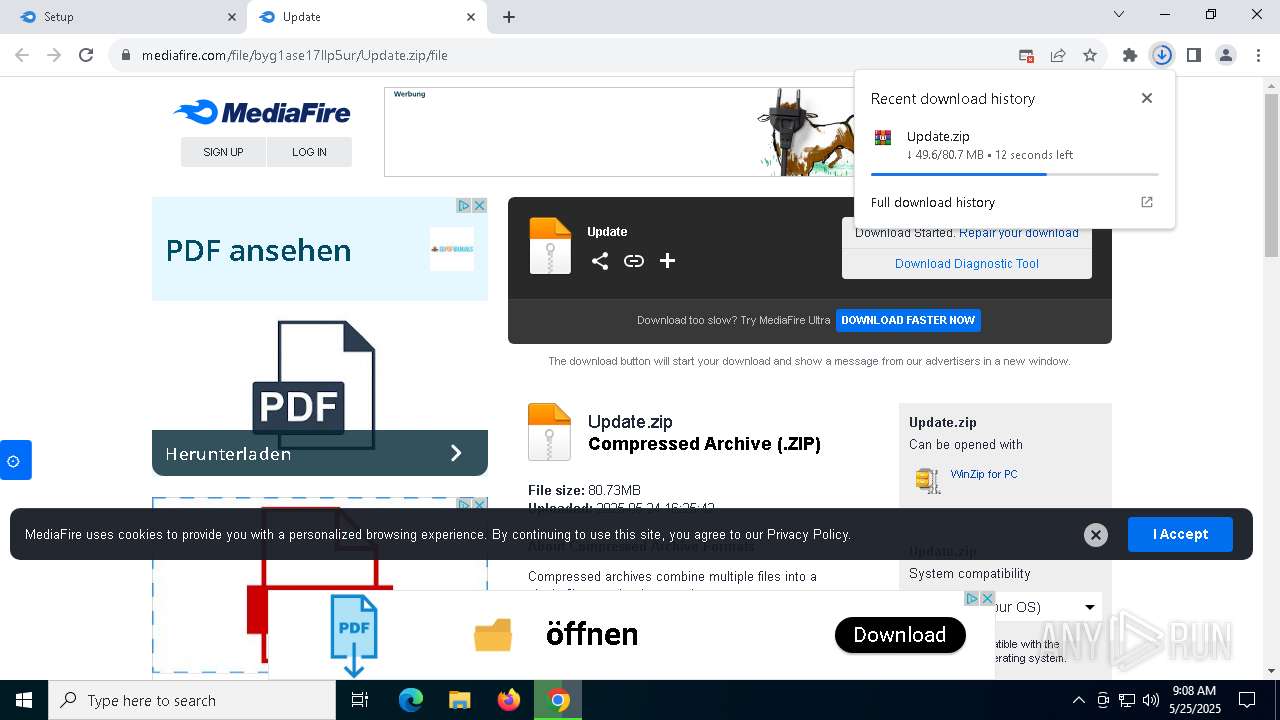Click the LOG IN button

point(309,152)
